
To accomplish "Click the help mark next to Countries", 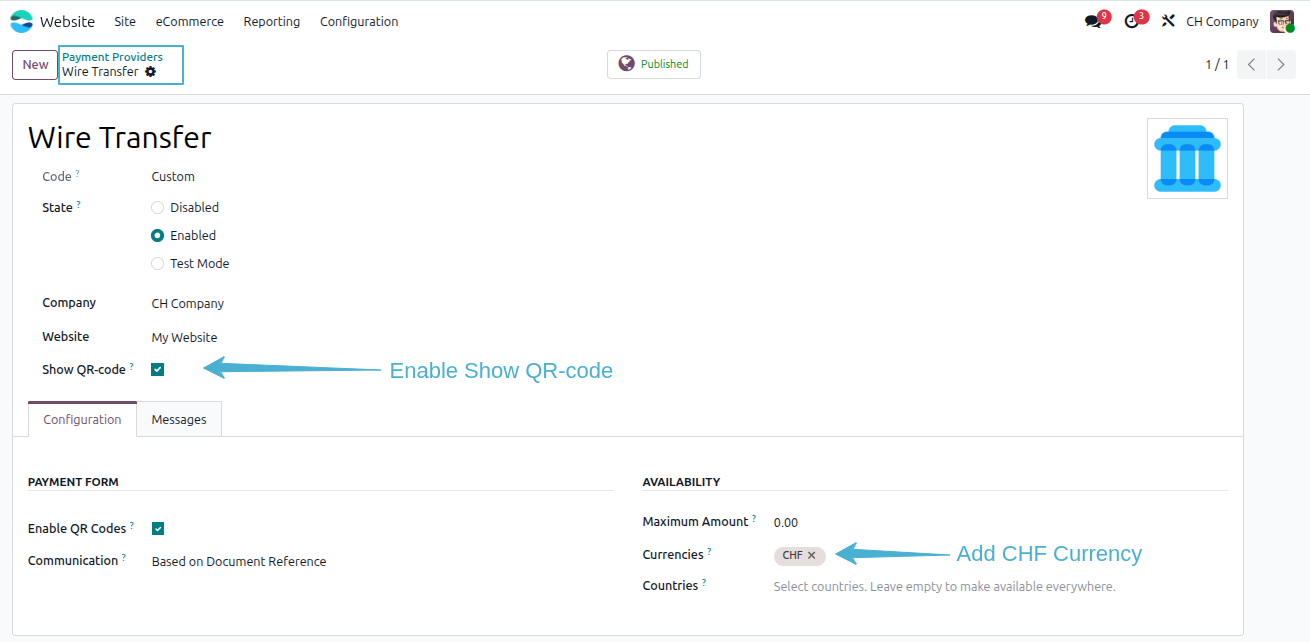I will [704, 582].
